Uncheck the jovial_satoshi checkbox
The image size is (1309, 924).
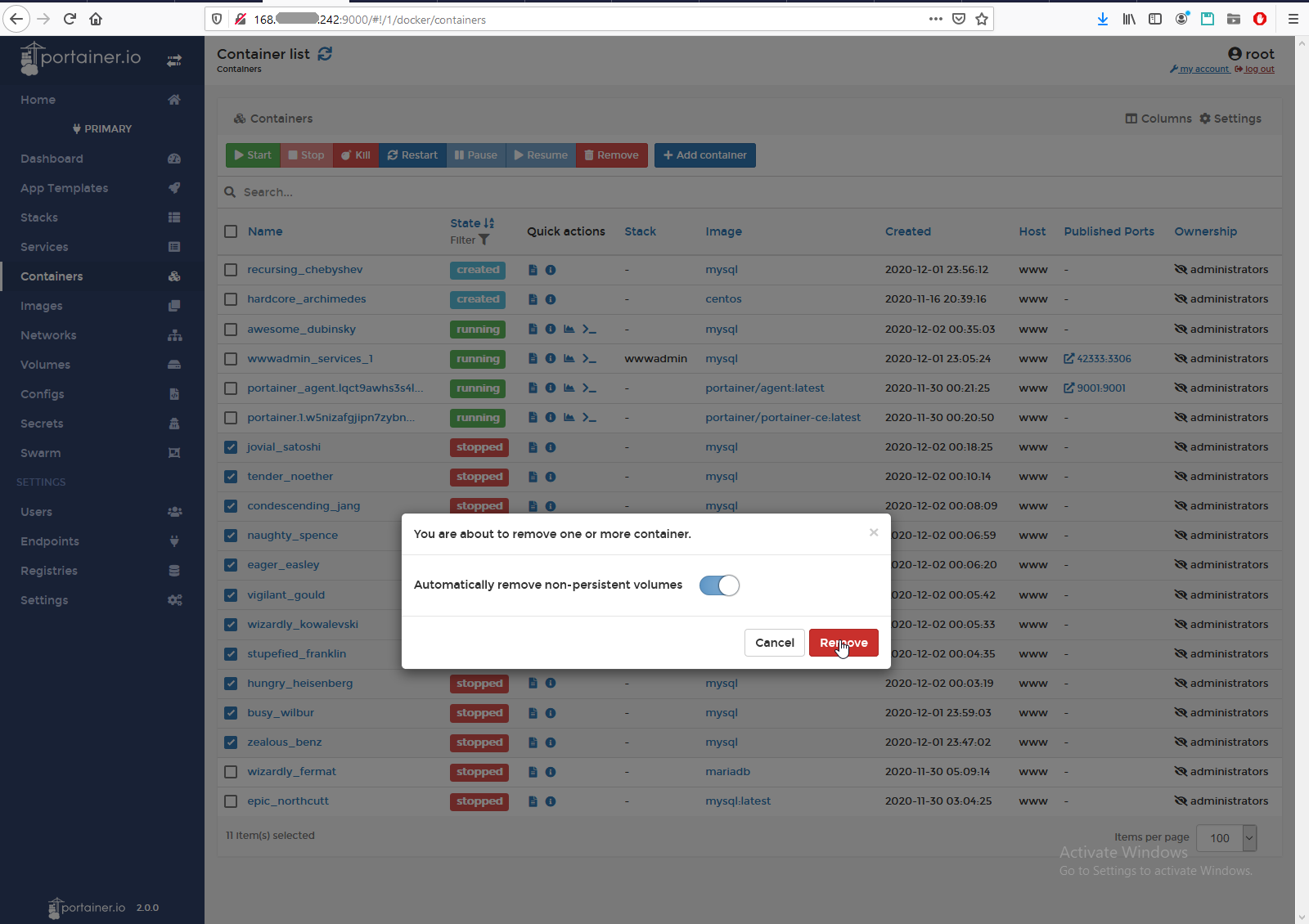click(231, 447)
